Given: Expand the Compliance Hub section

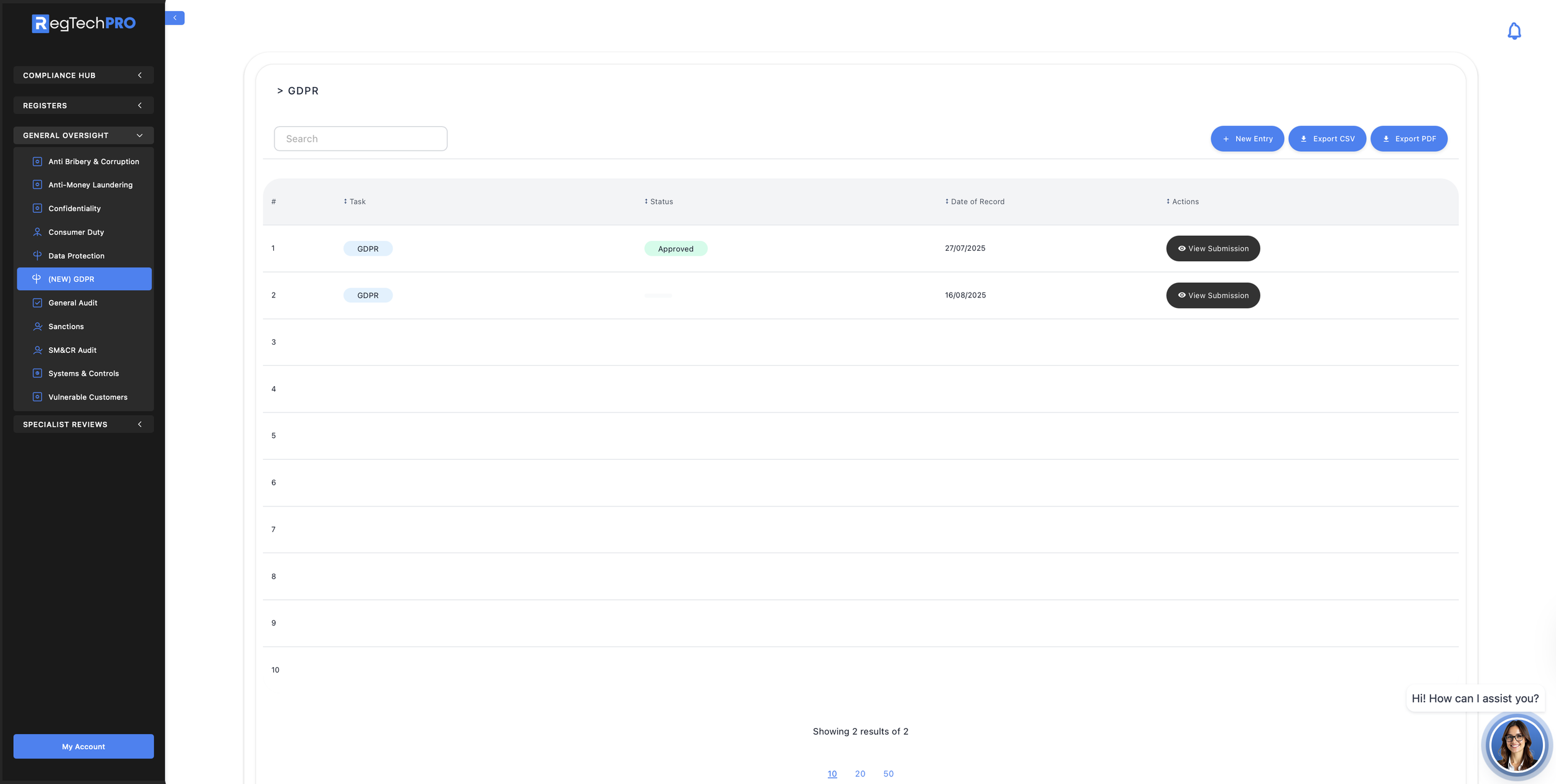Looking at the screenshot, I should pyautogui.click(x=83, y=75).
